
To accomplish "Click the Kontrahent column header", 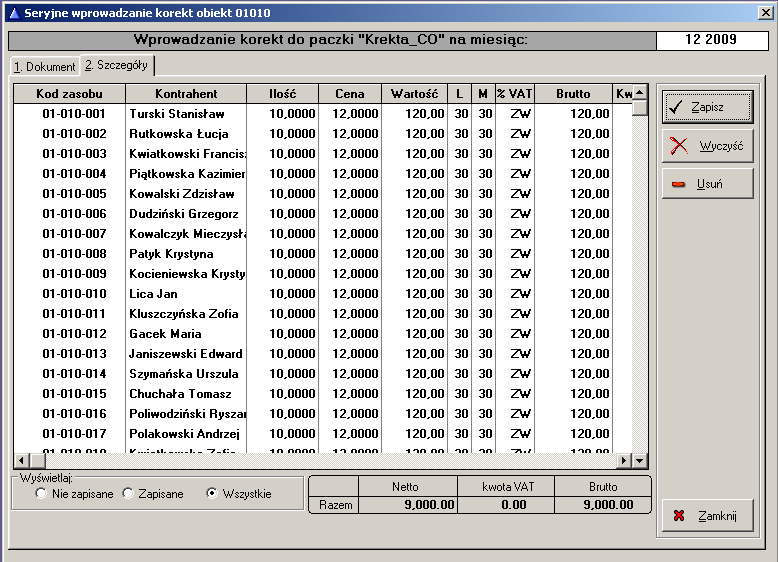I will pyautogui.click(x=186, y=94).
